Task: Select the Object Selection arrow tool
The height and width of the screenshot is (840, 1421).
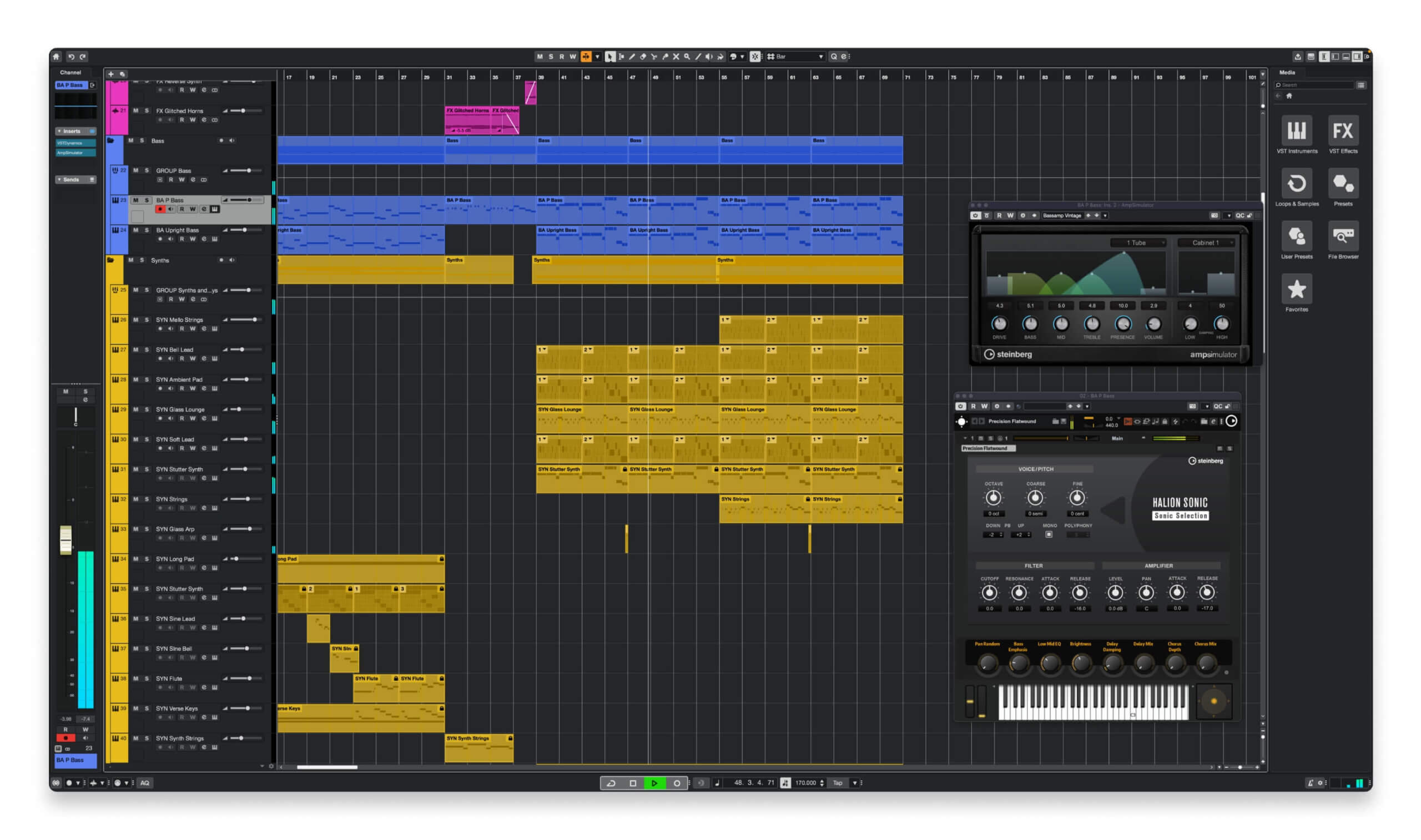Action: [610, 57]
